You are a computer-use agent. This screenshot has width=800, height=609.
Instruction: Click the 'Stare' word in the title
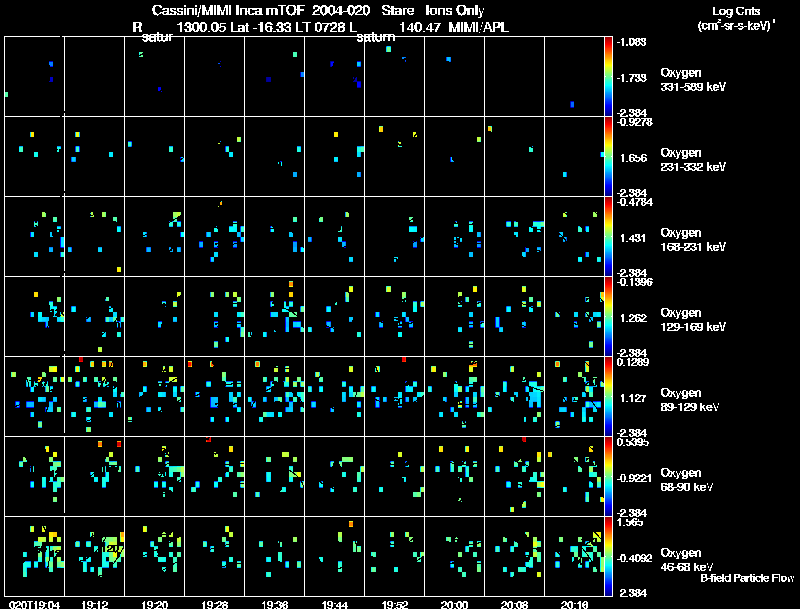[x=397, y=11]
